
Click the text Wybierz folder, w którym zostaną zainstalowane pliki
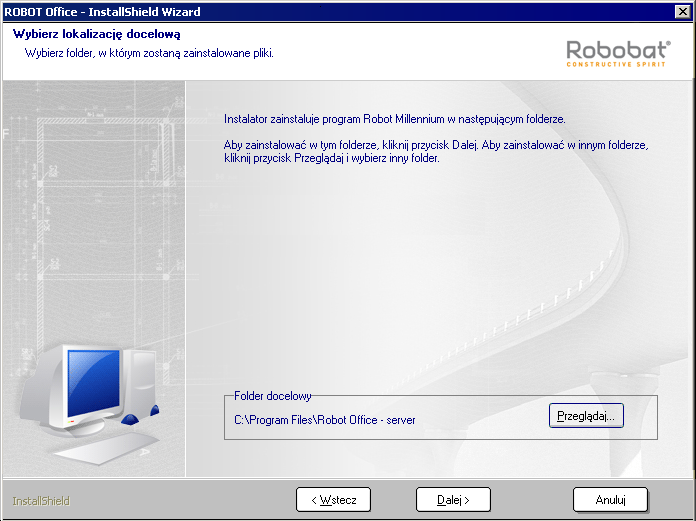coord(149,53)
